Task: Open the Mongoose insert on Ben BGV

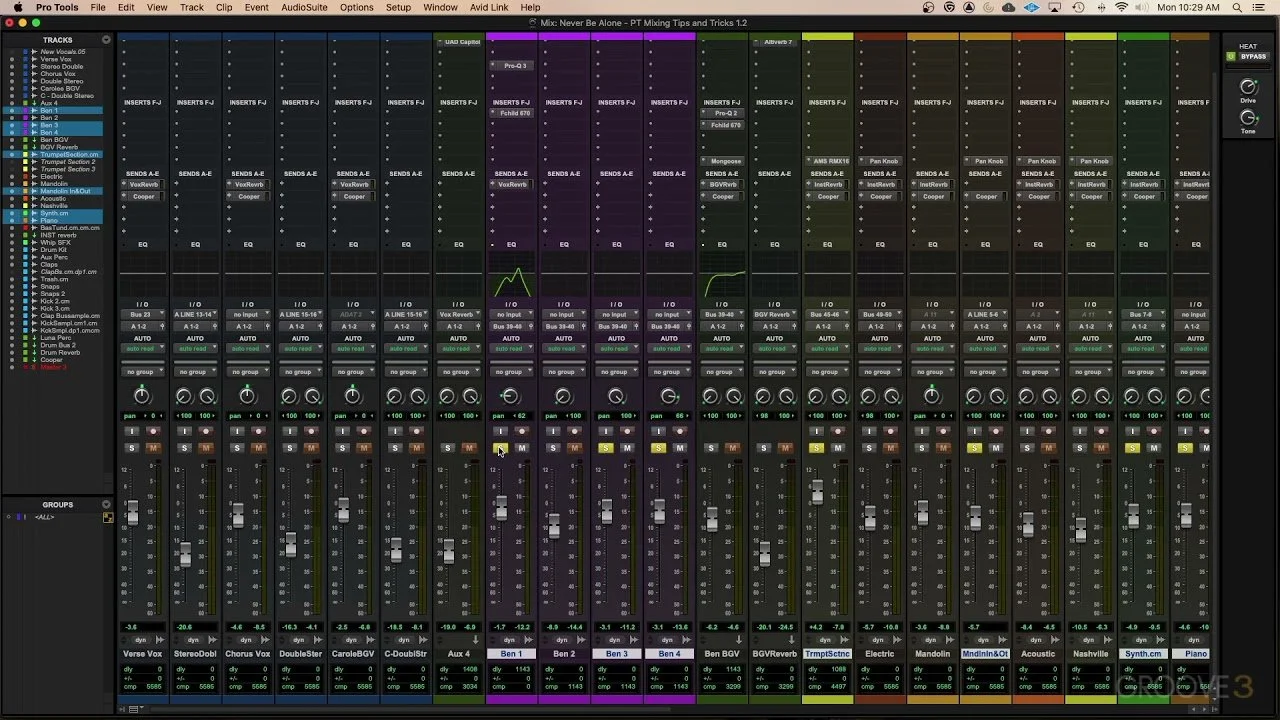Action: pos(725,161)
